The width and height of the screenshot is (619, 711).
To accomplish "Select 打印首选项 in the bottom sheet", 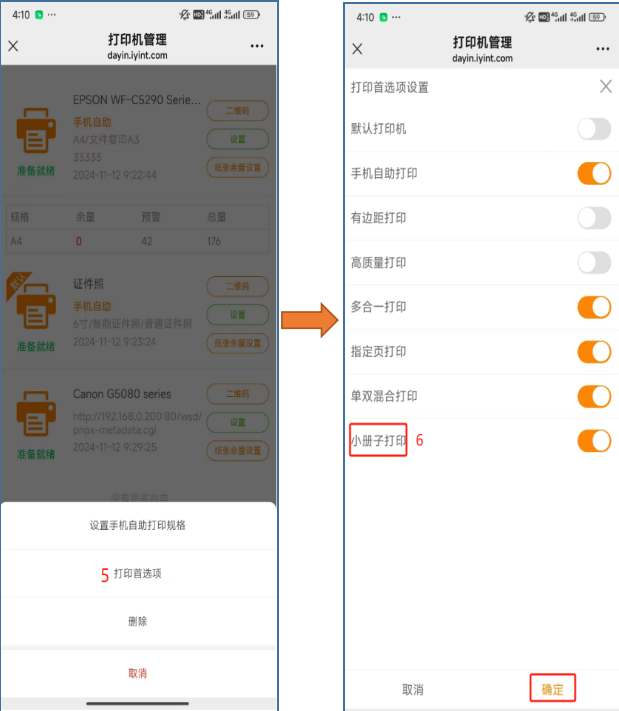I will [x=138, y=574].
